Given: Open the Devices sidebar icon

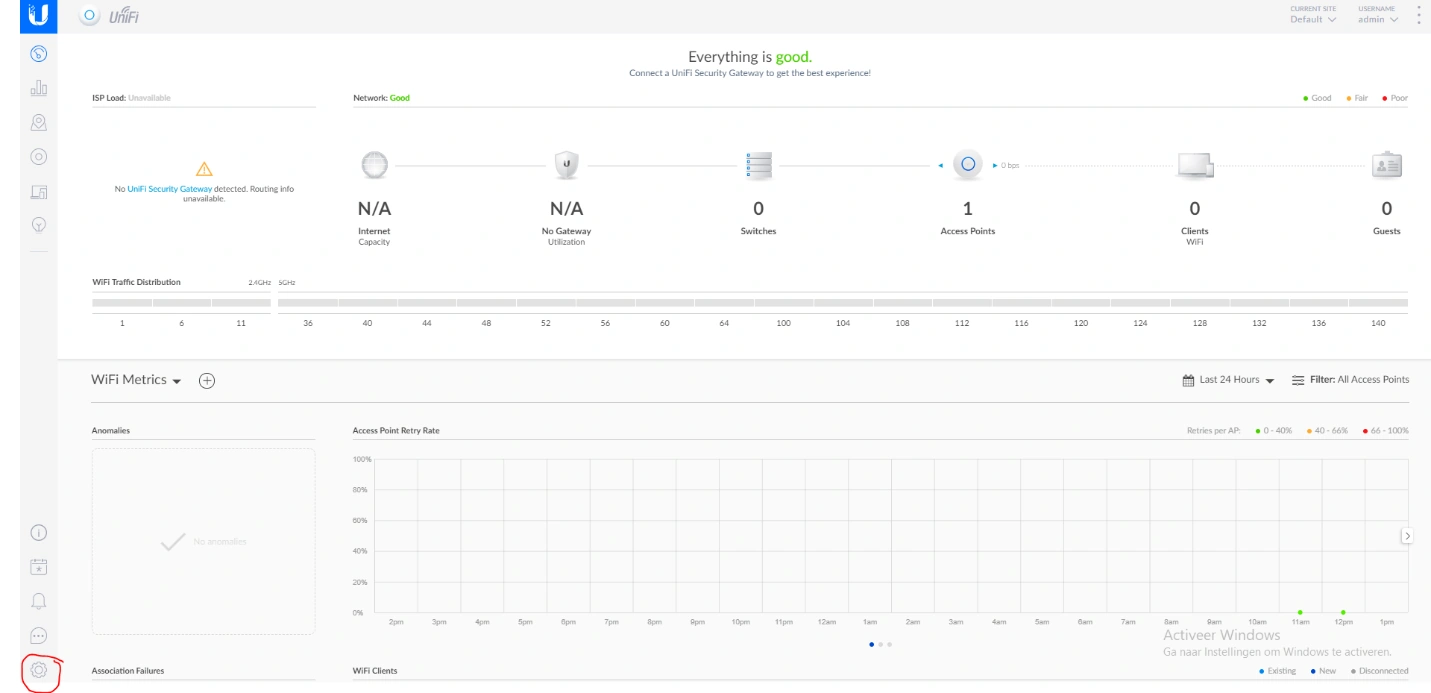Looking at the screenshot, I should point(39,157).
